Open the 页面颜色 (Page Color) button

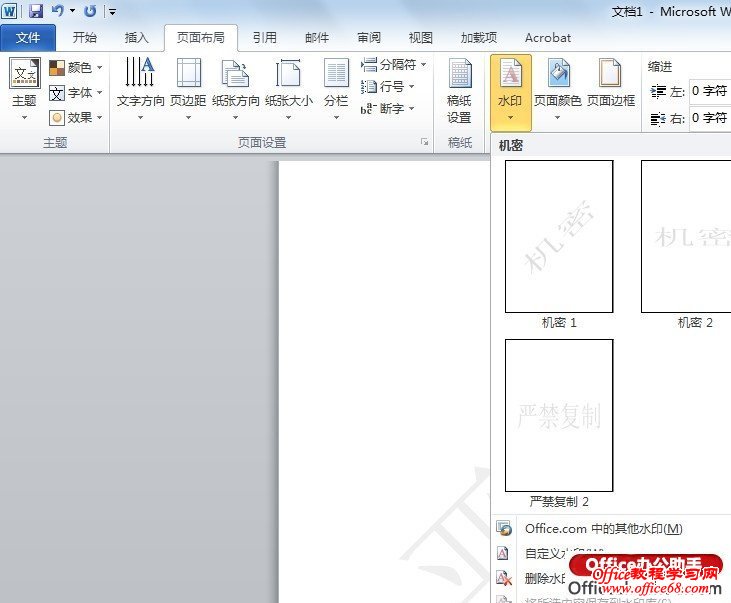pyautogui.click(x=558, y=89)
